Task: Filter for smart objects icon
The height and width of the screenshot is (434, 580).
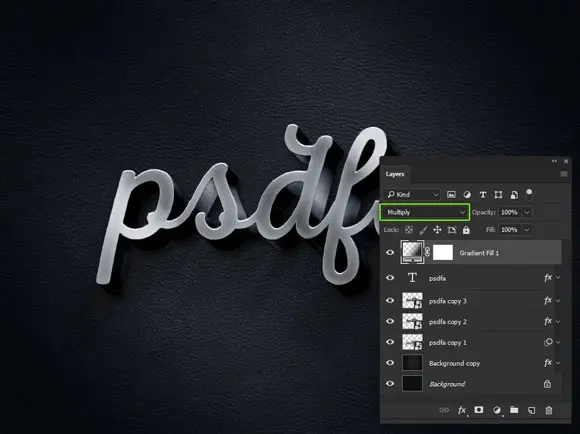Action: pos(514,195)
